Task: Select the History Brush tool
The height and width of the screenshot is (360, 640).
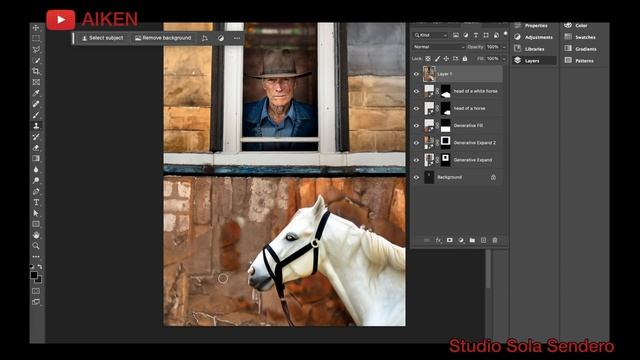Action: [36, 137]
